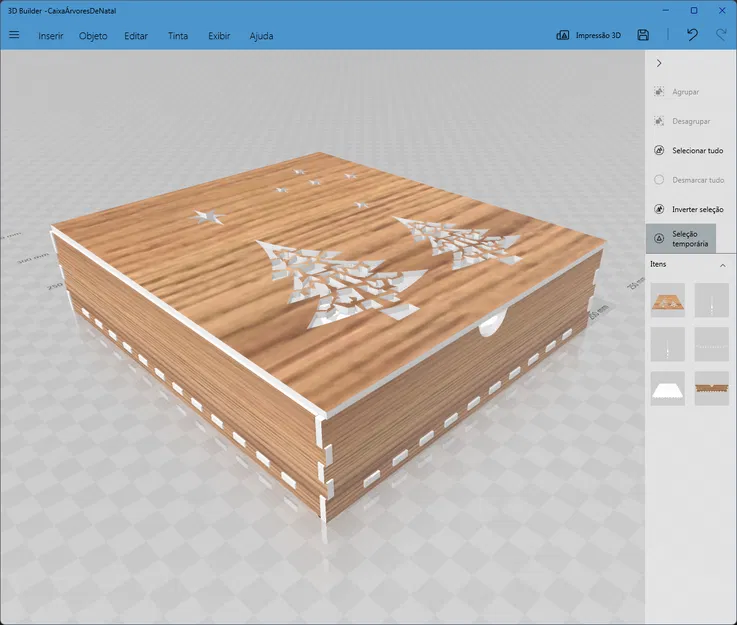Select the white base panel thumbnail
This screenshot has width=737, height=625.
coord(667,388)
